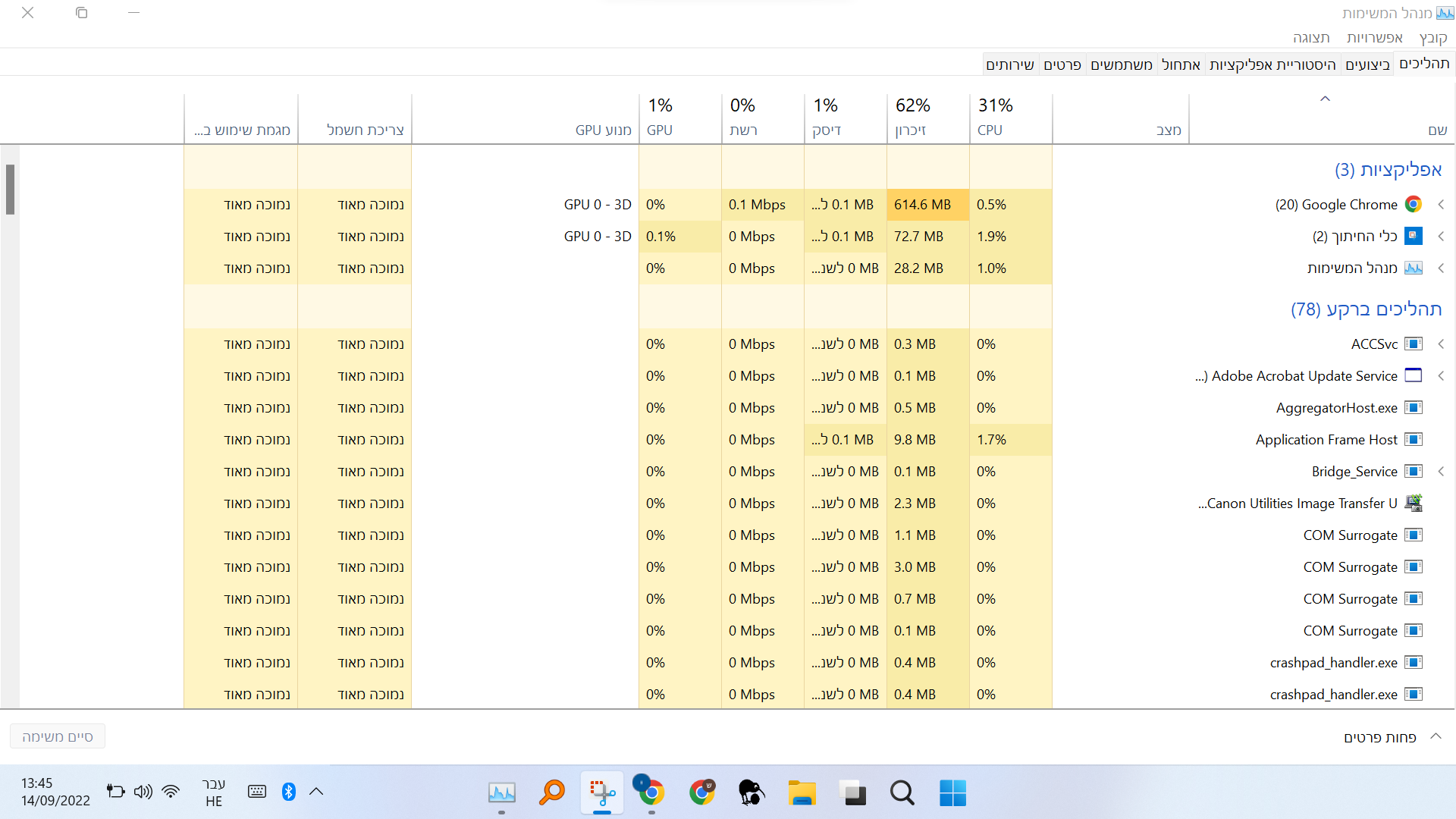Click the Canon Utilities Image Transfer icon
The image size is (1456, 819).
tap(1413, 504)
